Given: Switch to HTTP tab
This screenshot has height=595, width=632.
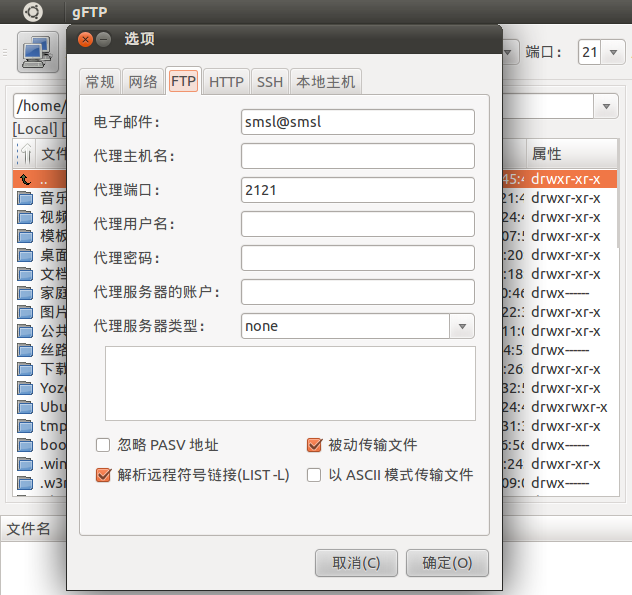Looking at the screenshot, I should tap(226, 82).
